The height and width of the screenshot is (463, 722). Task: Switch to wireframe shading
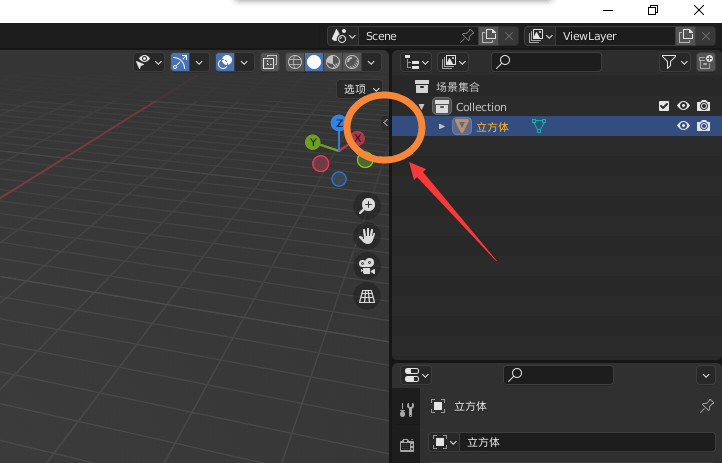pos(295,62)
